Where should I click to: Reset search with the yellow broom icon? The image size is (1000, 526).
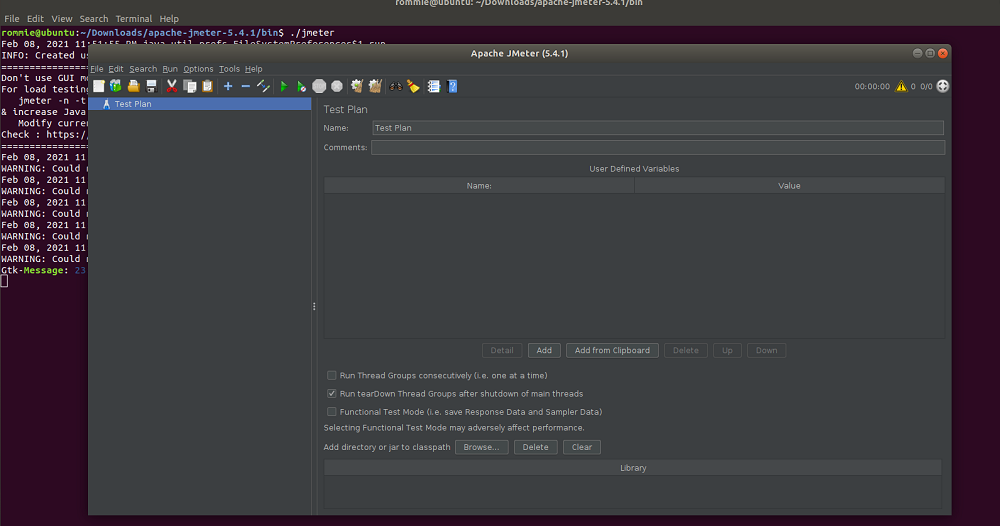pos(413,86)
